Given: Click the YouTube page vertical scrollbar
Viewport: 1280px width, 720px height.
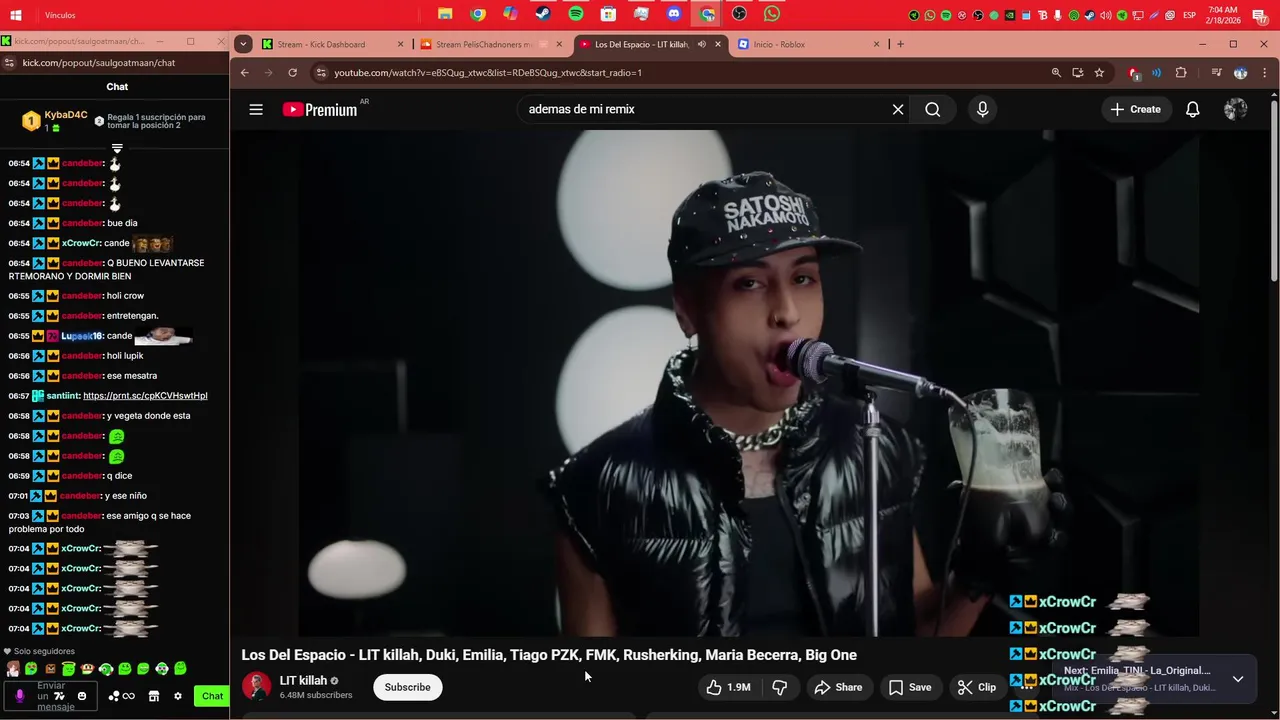Looking at the screenshot, I should coord(1274,190).
